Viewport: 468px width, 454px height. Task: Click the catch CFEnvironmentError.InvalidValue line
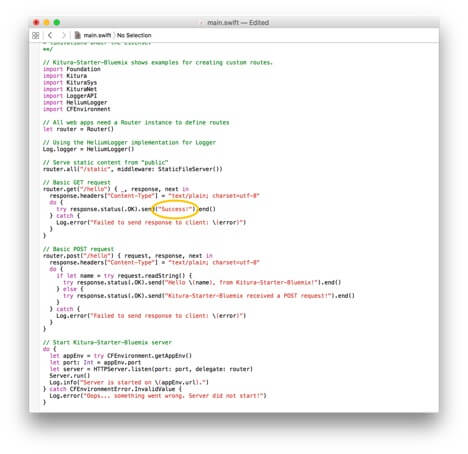112,389
